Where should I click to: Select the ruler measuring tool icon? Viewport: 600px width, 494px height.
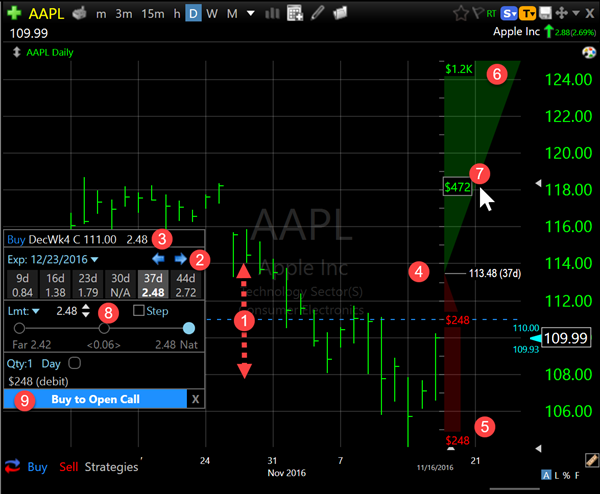(x=592, y=460)
